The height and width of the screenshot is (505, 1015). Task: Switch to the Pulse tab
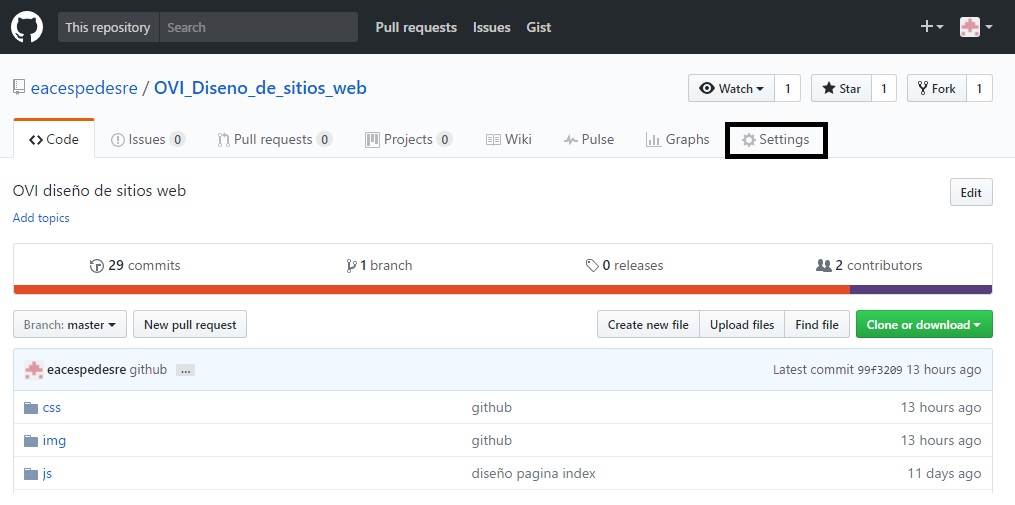click(x=588, y=139)
